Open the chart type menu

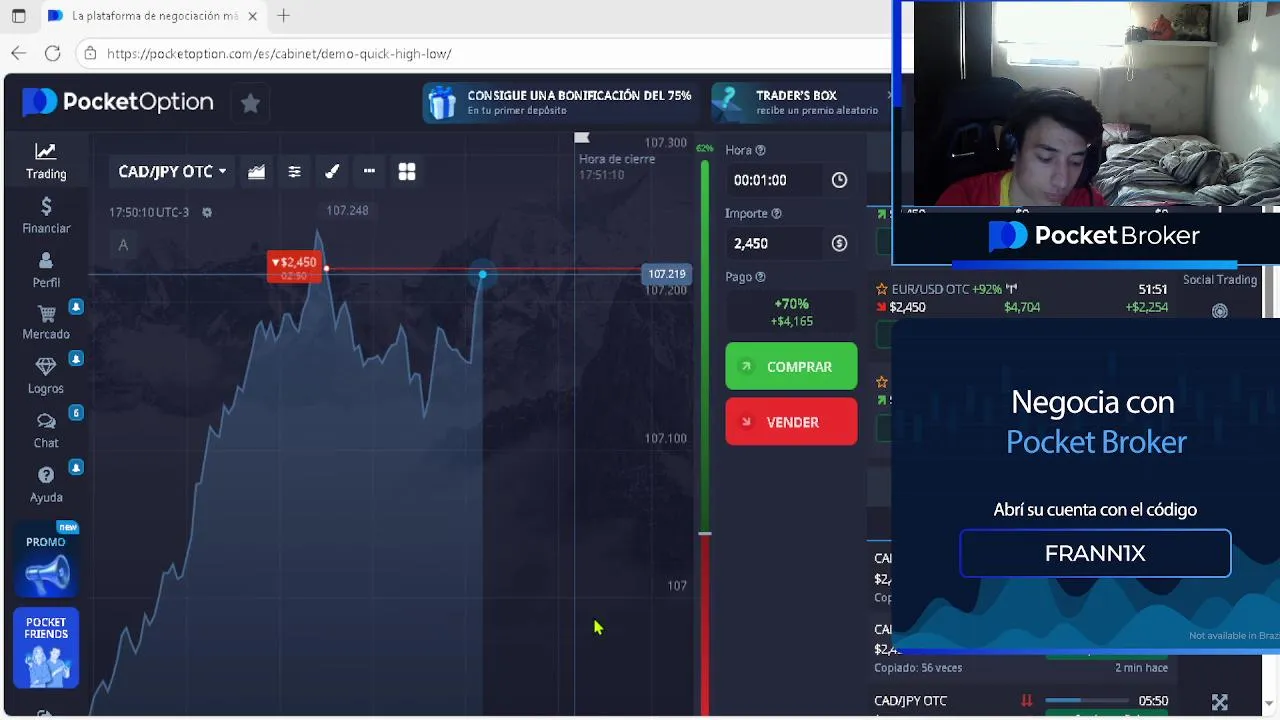pyautogui.click(x=257, y=172)
